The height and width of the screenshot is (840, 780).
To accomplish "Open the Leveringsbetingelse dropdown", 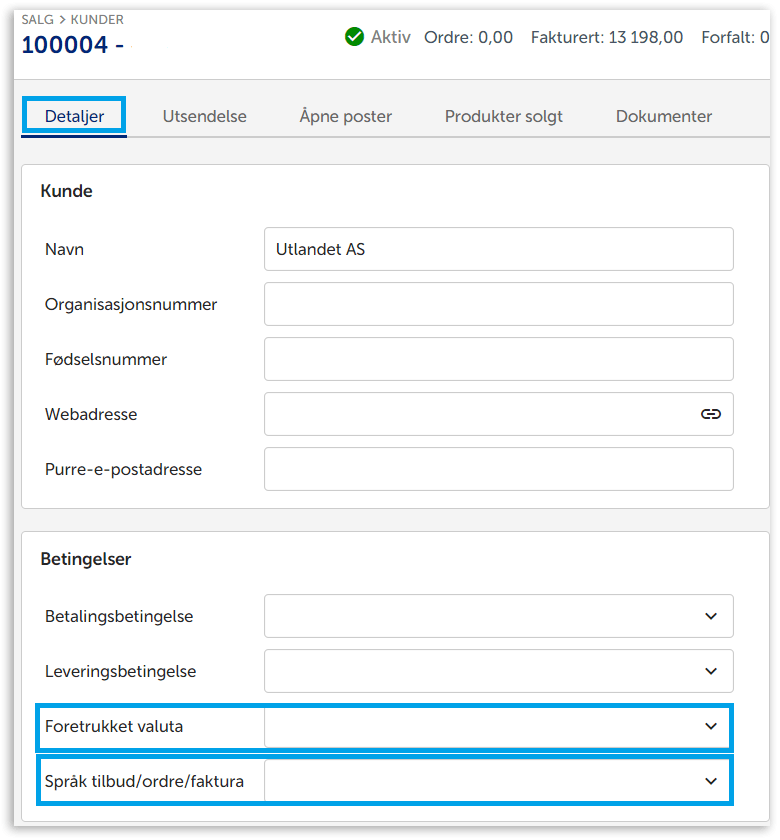I will 498,671.
